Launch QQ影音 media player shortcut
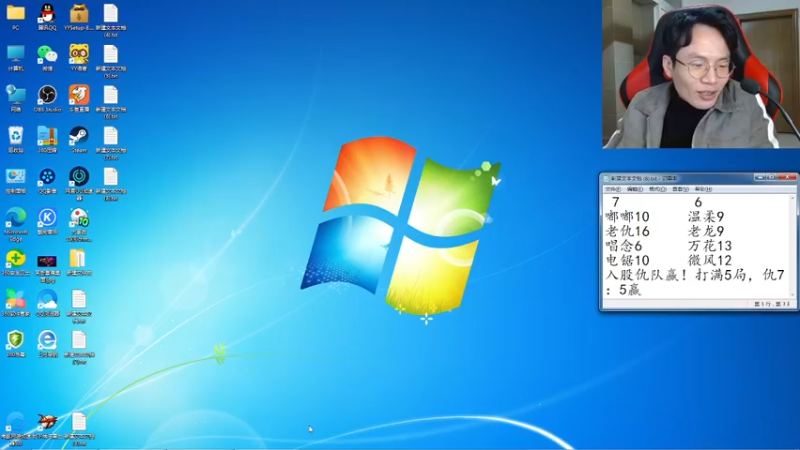Screen dimensions: 800x450 tap(47, 180)
